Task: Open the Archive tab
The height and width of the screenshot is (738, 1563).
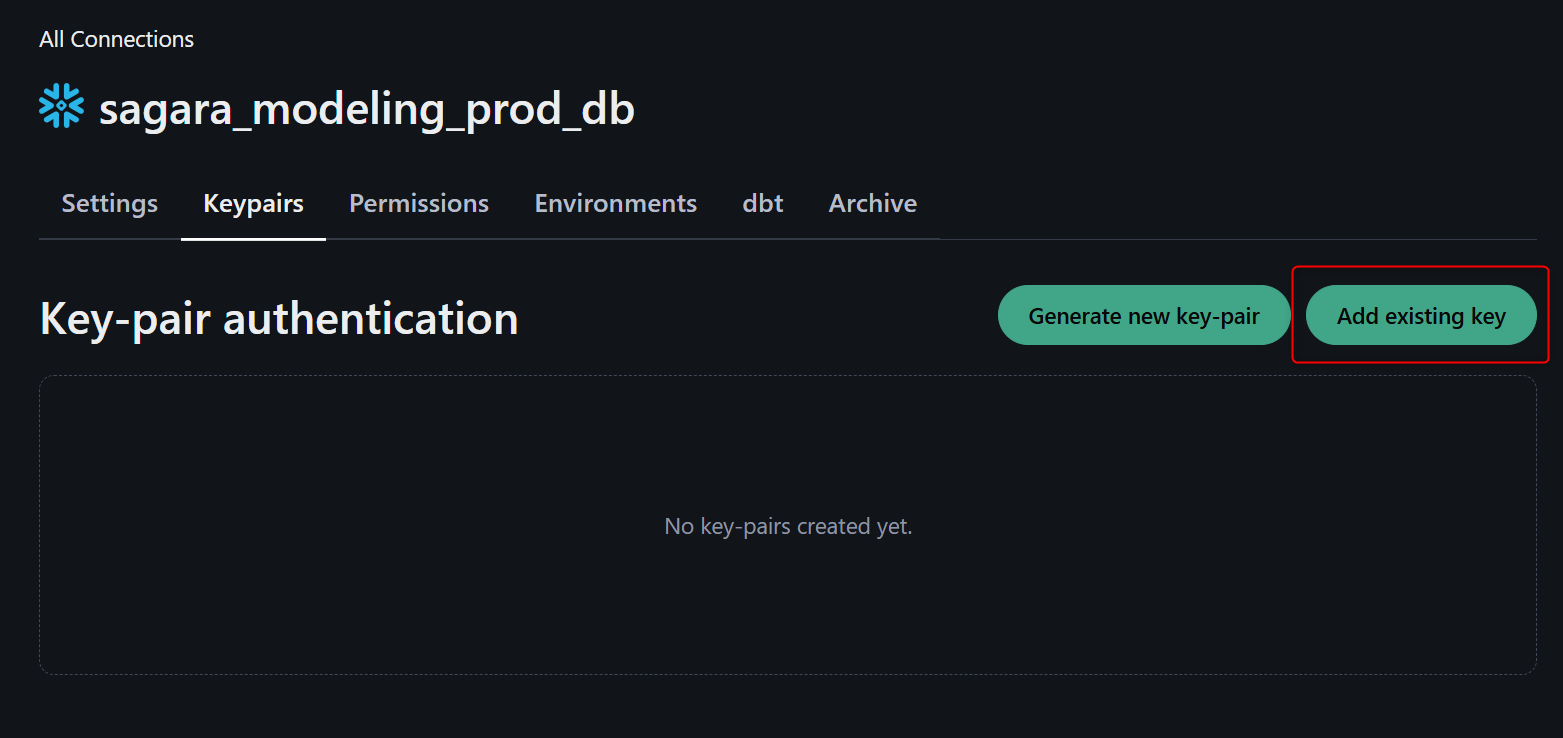Action: pyautogui.click(x=872, y=203)
